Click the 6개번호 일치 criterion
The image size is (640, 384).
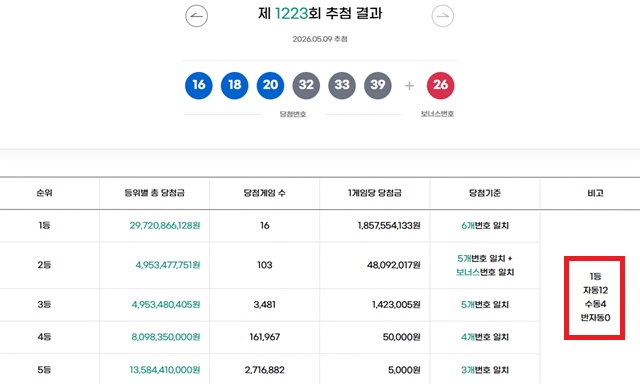click(x=485, y=225)
